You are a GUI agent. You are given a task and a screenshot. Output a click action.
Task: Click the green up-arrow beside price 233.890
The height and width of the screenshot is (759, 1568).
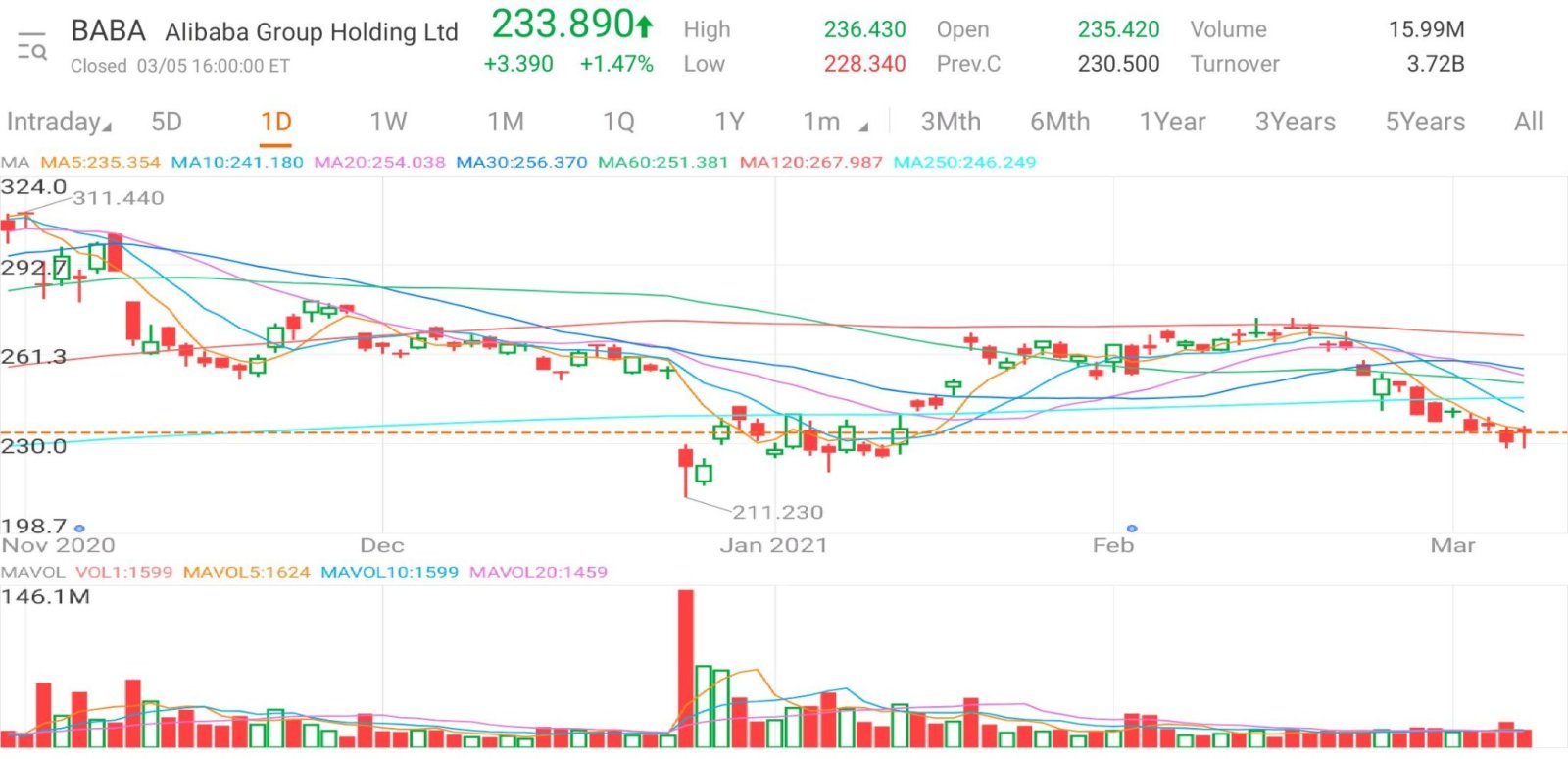[x=645, y=25]
